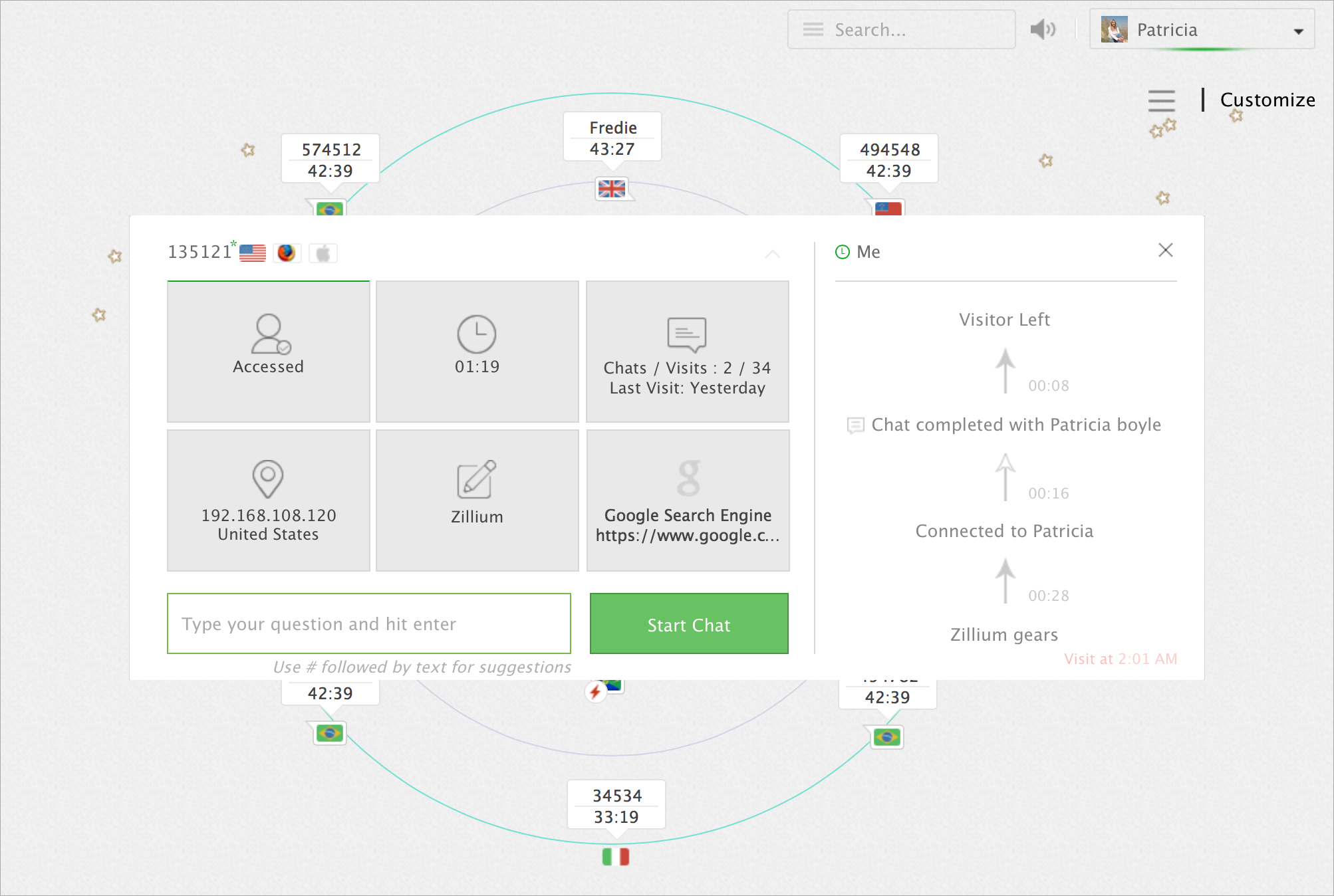Click the hamburger icon in the search box

point(813,29)
